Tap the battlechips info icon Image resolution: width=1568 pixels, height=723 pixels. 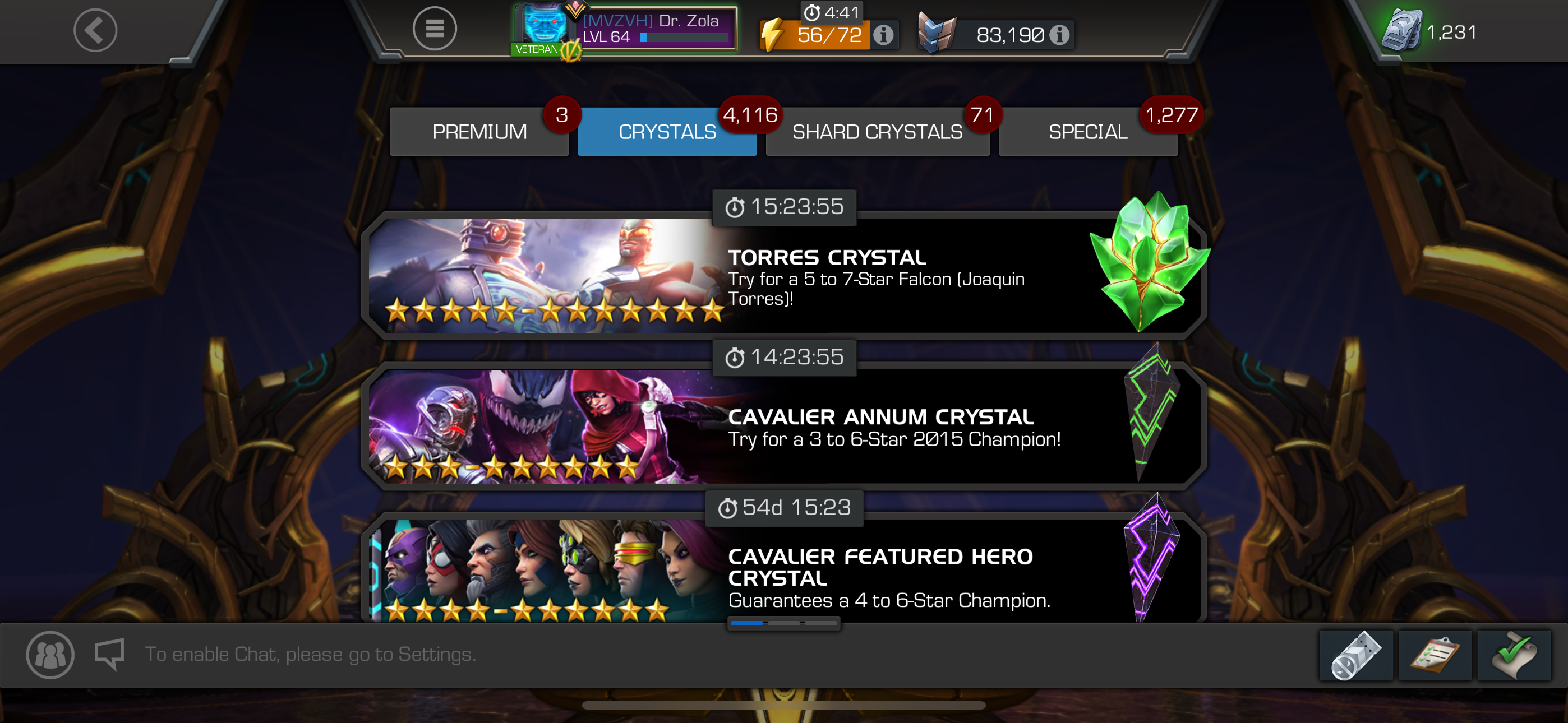coord(1059,35)
